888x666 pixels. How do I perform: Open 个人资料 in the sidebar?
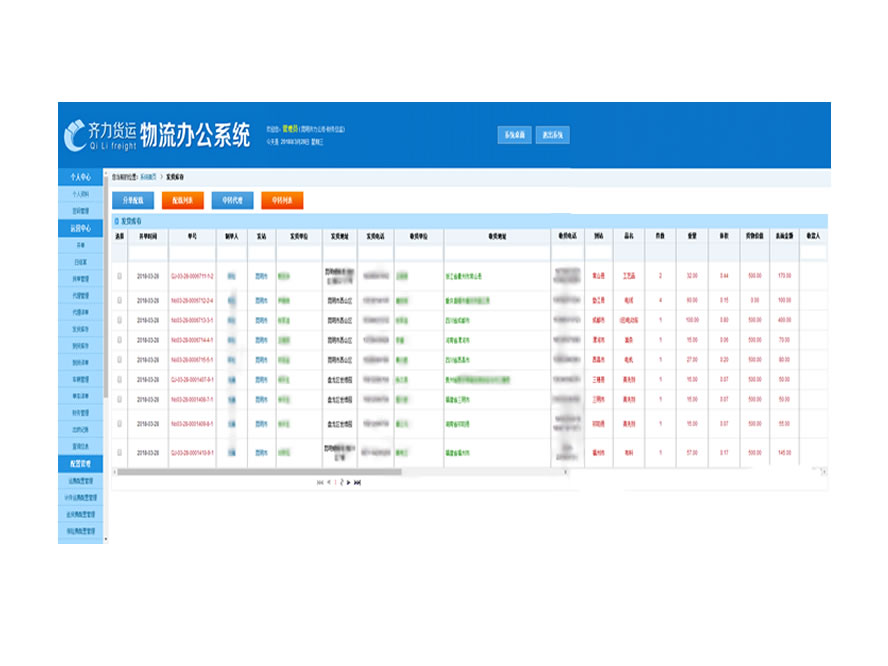(80, 194)
